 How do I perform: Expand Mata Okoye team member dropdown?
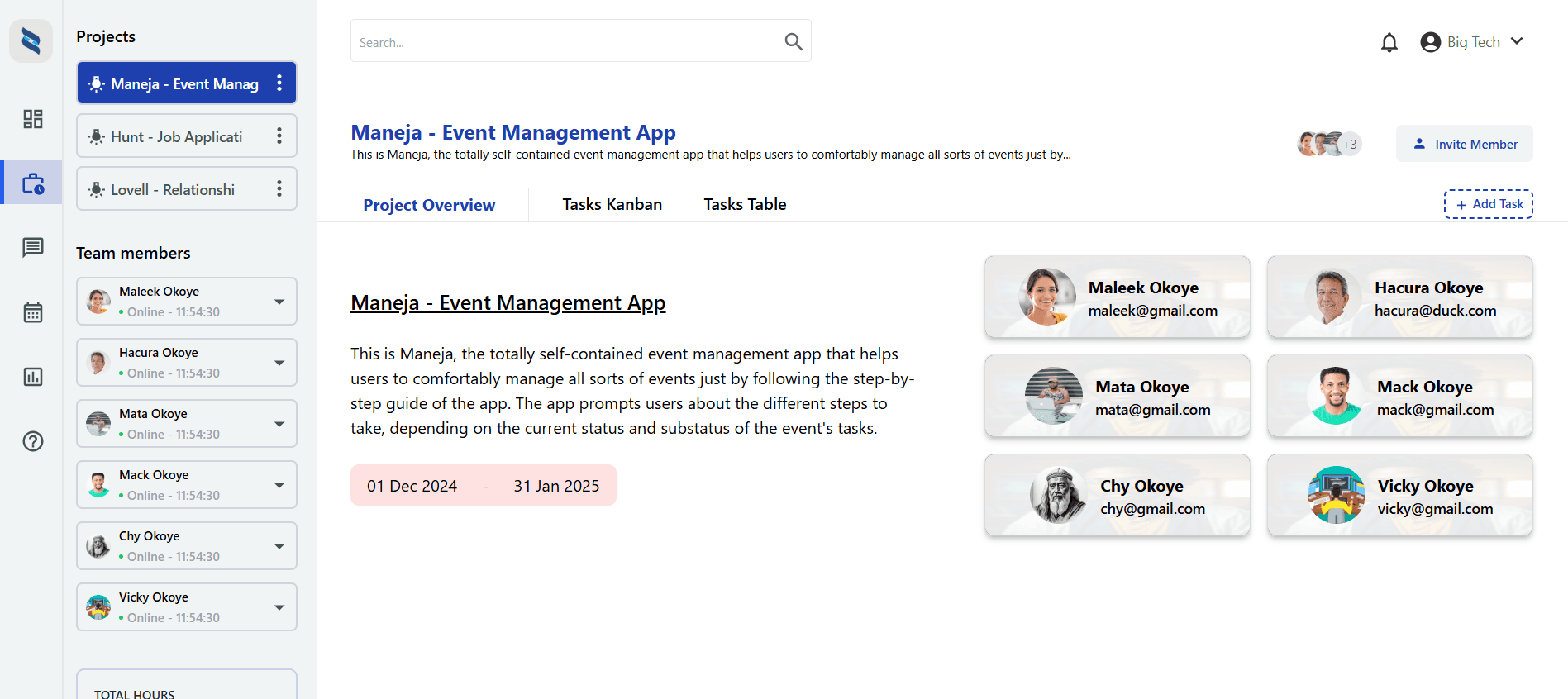click(279, 424)
